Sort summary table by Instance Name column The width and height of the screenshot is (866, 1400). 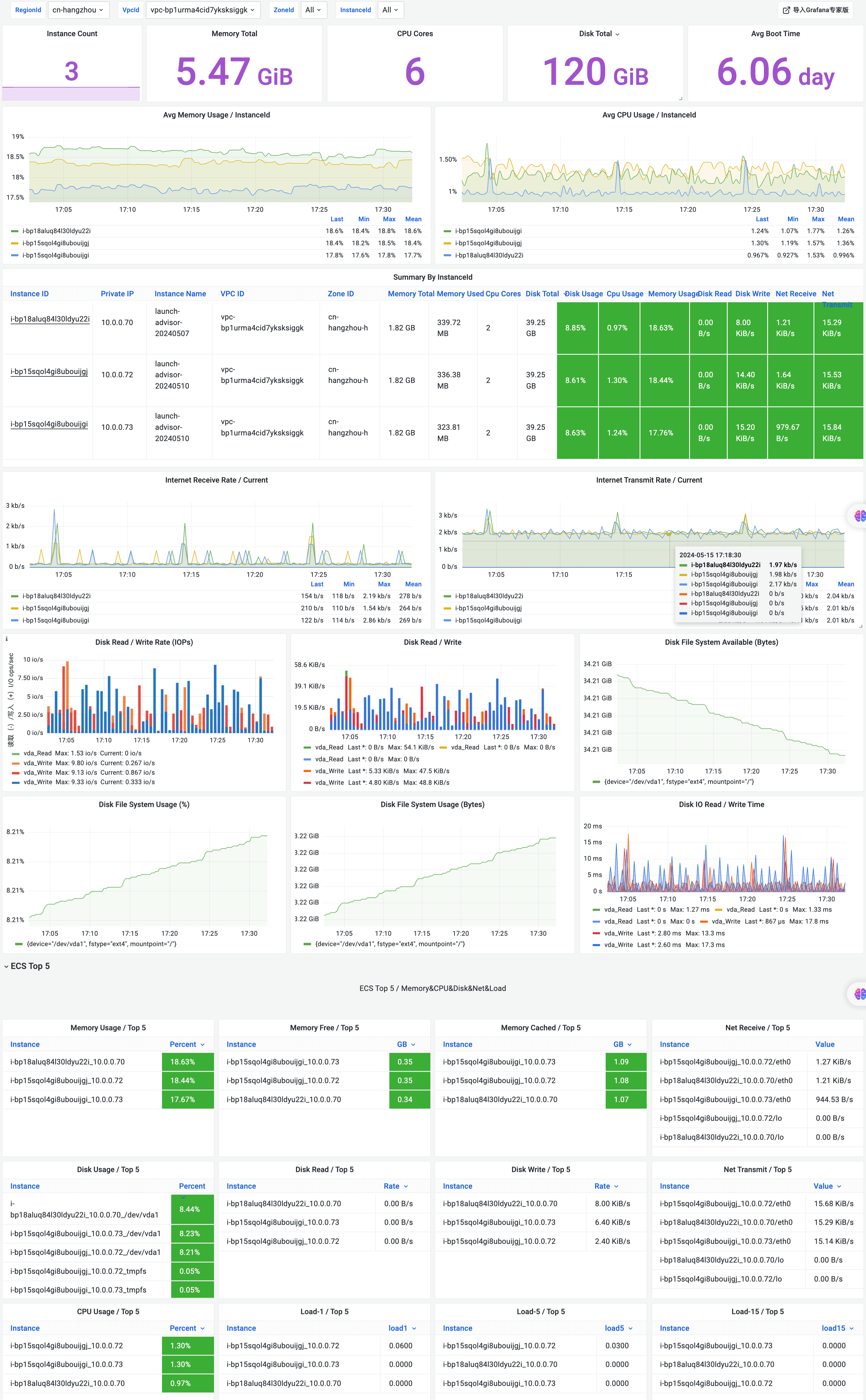click(x=180, y=294)
